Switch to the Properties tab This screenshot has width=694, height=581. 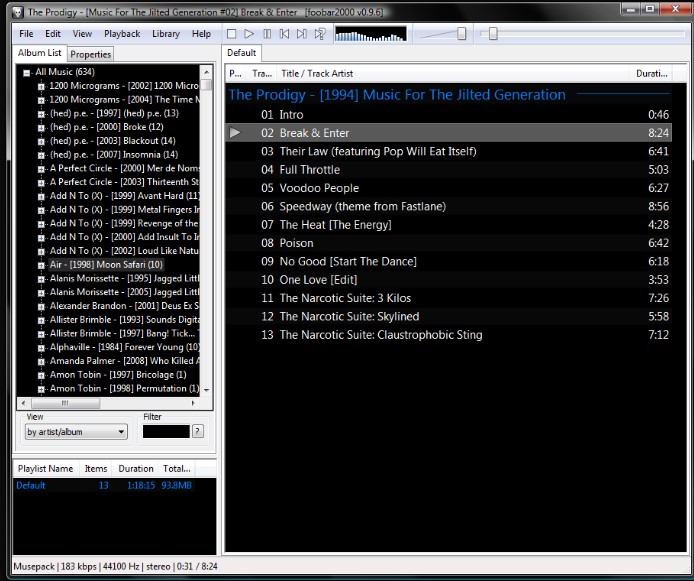tap(91, 54)
